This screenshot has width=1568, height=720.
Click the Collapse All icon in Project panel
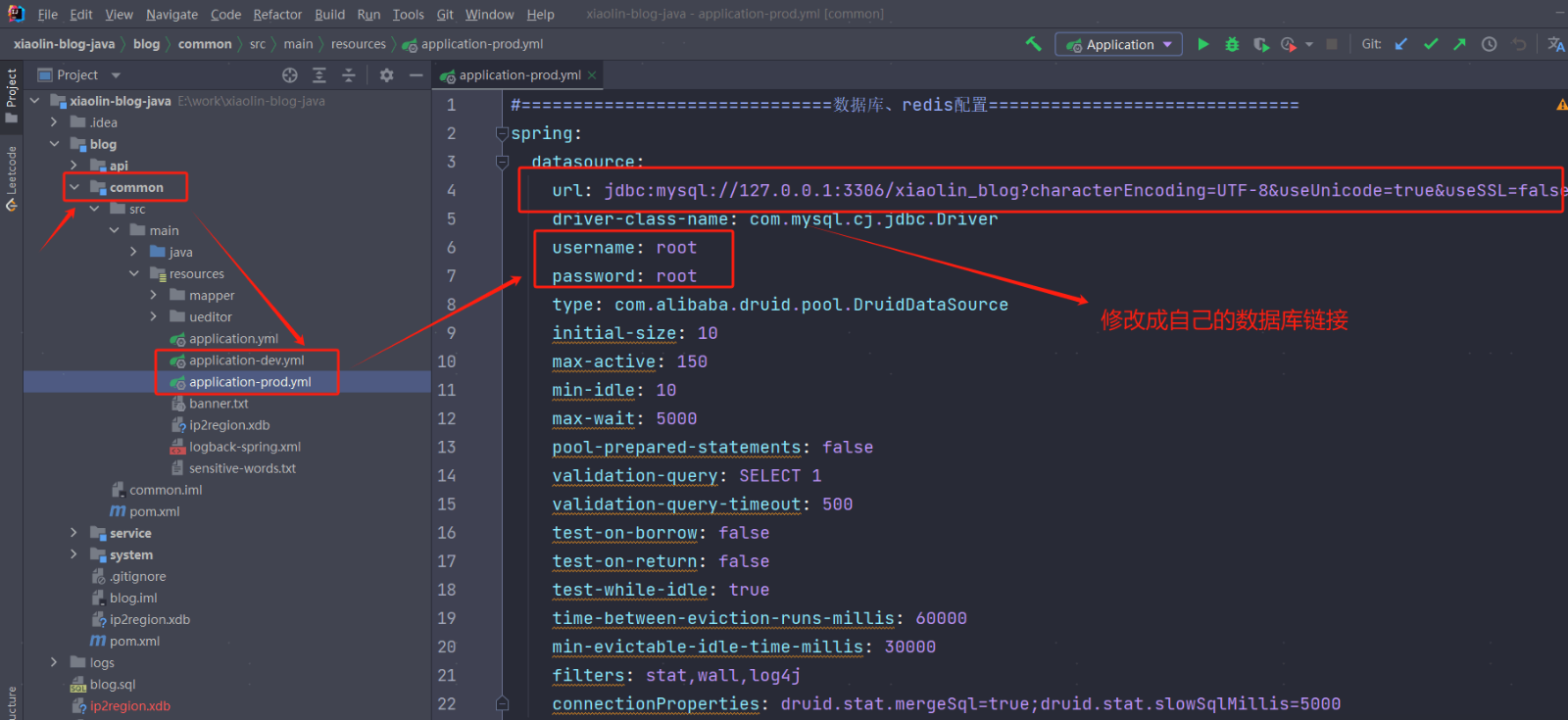tap(348, 75)
